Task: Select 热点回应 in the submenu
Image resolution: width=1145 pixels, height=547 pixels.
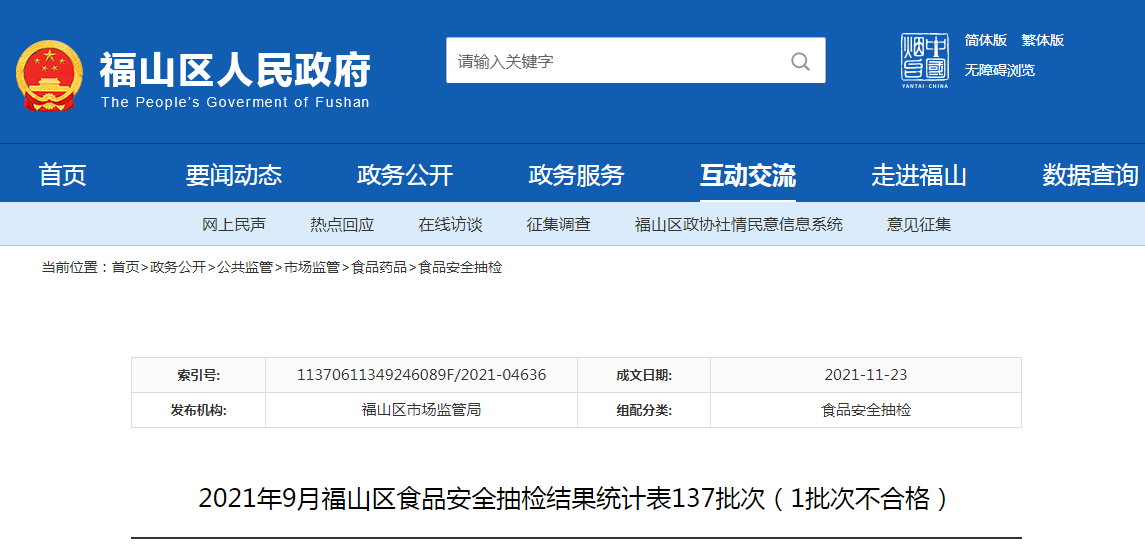Action: tap(342, 225)
